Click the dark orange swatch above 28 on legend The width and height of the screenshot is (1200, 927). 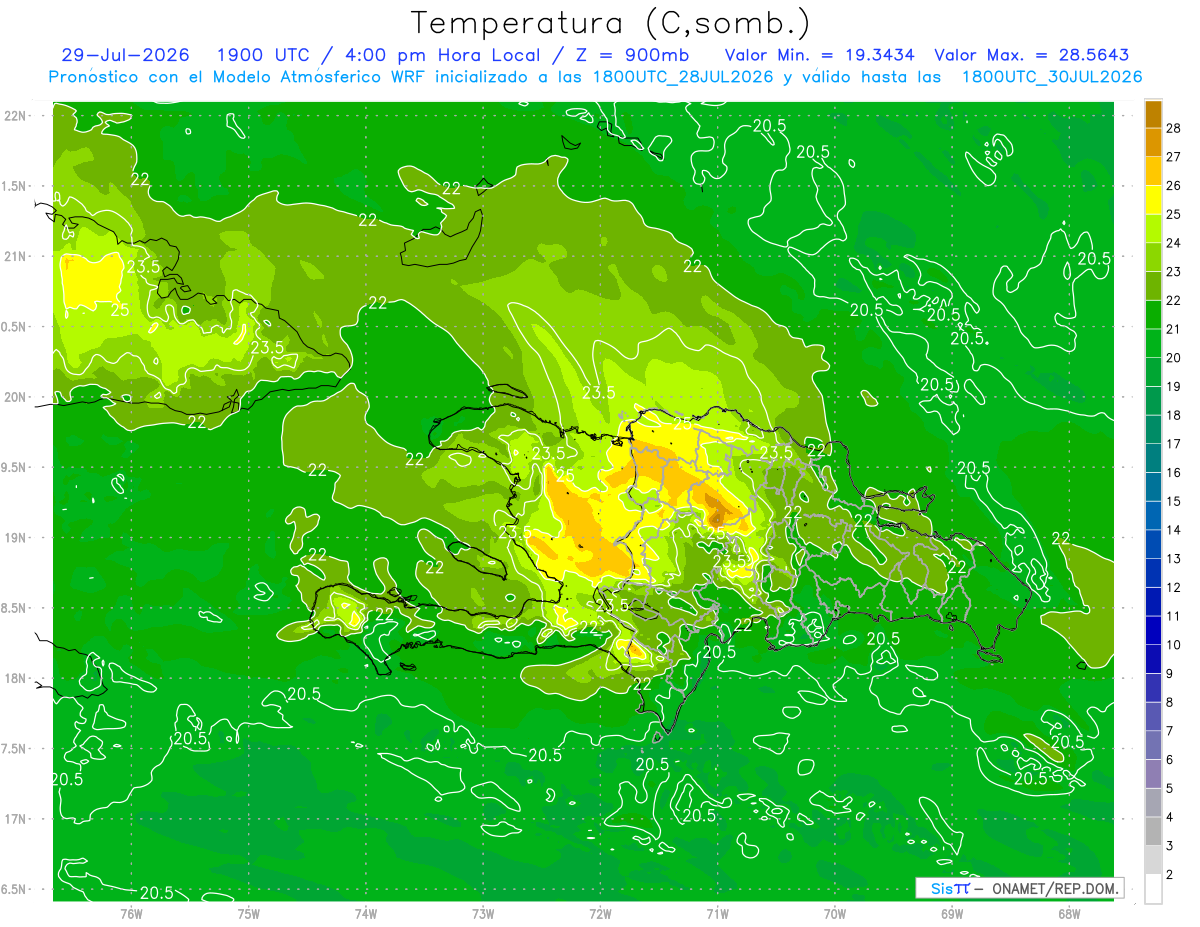(1153, 114)
